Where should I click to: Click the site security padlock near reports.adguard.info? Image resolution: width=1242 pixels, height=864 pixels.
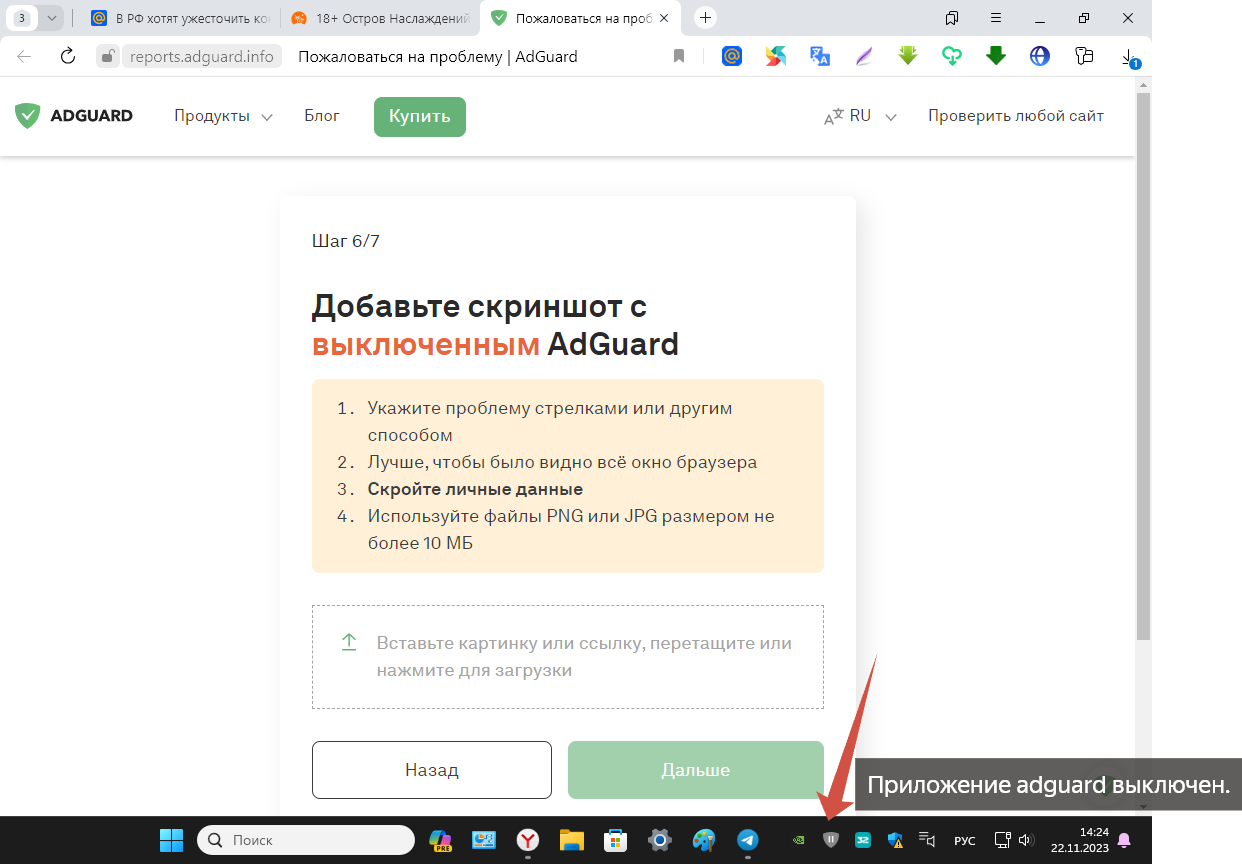pyautogui.click(x=107, y=56)
